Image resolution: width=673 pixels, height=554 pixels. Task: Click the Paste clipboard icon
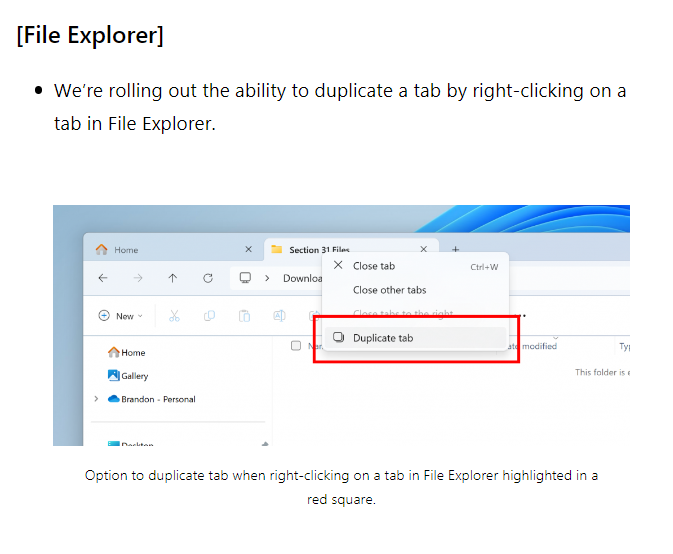244,316
